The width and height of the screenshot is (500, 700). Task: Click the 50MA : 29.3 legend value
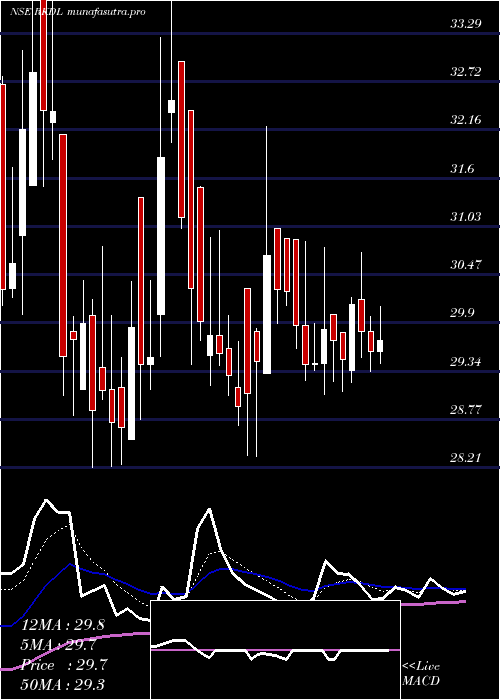pos(62,684)
